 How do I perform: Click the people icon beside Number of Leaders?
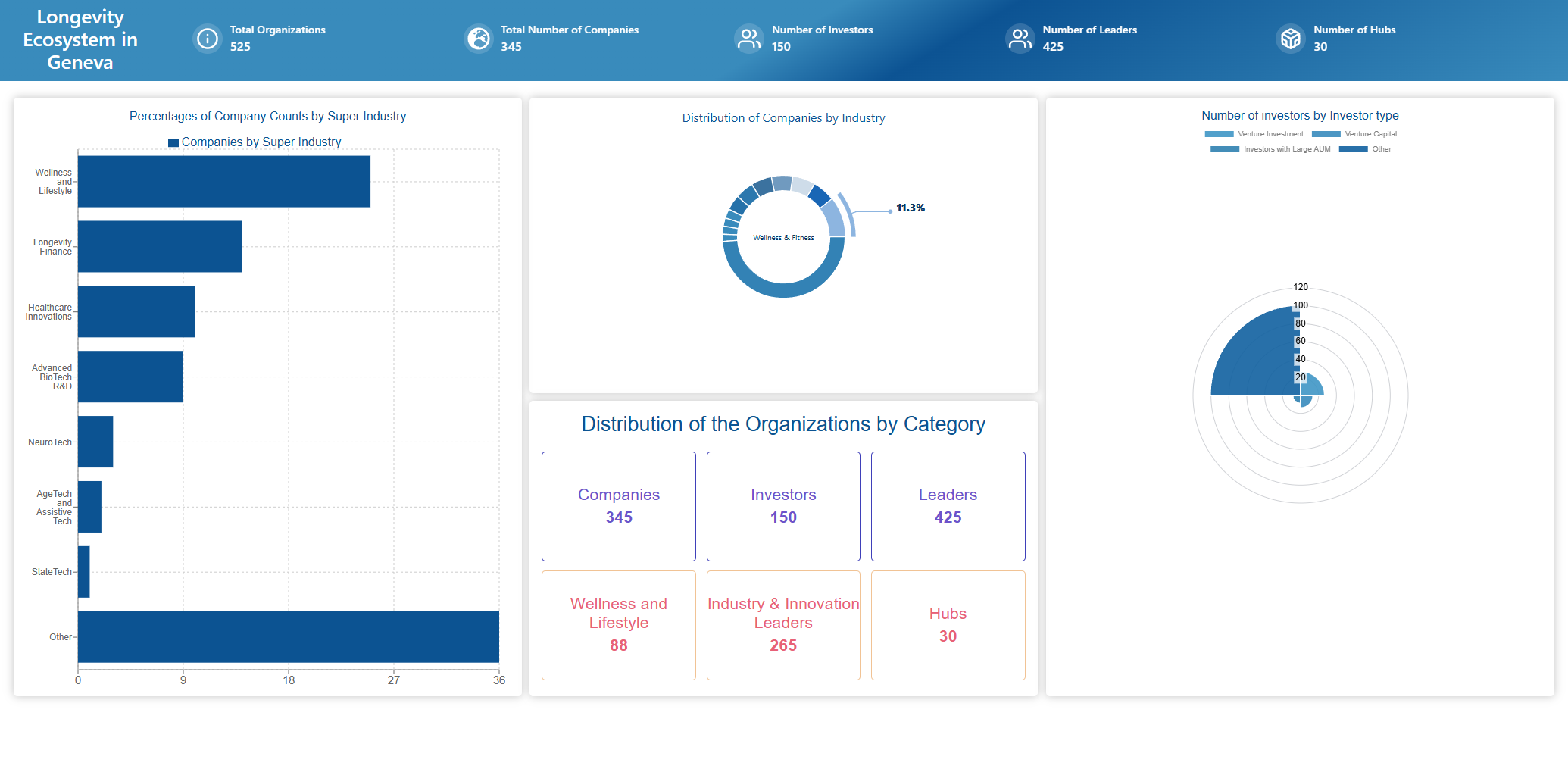(1020, 39)
